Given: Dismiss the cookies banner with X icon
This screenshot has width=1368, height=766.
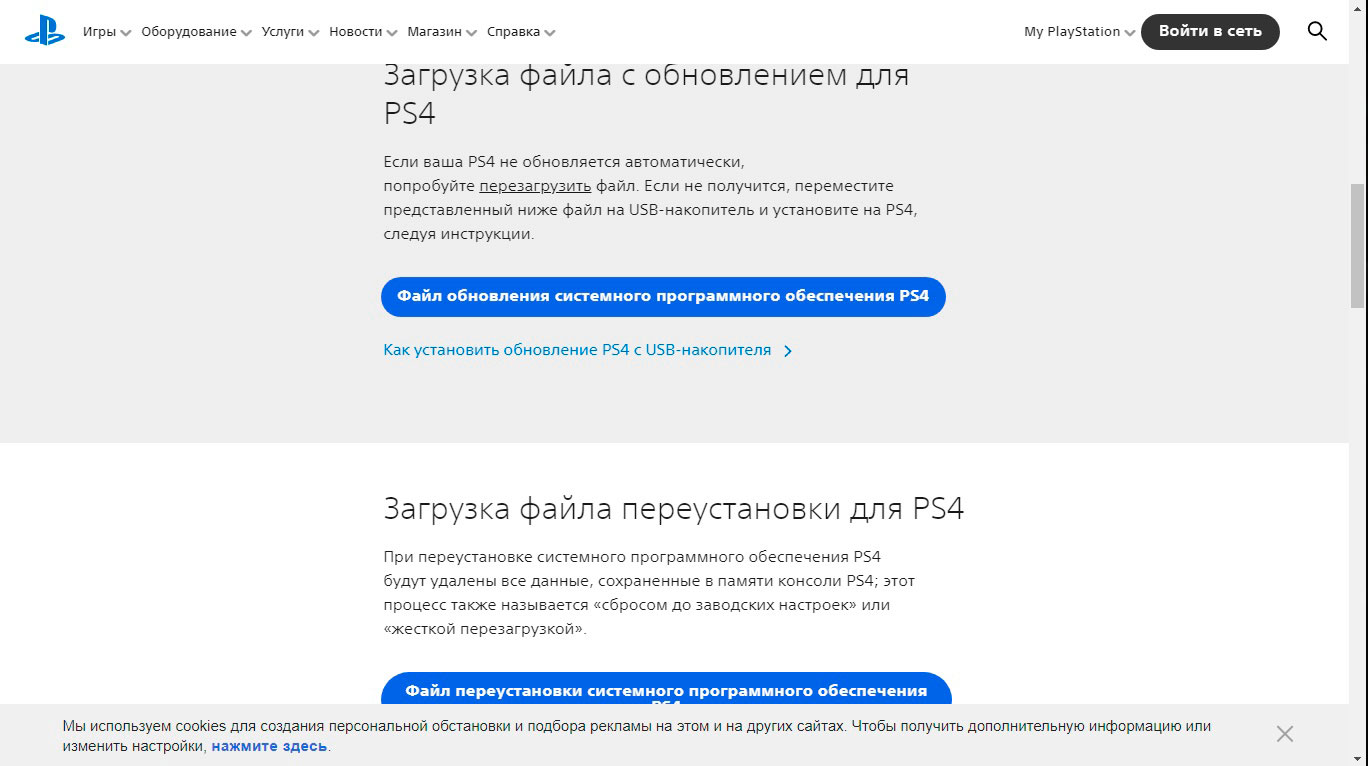Looking at the screenshot, I should [1285, 734].
